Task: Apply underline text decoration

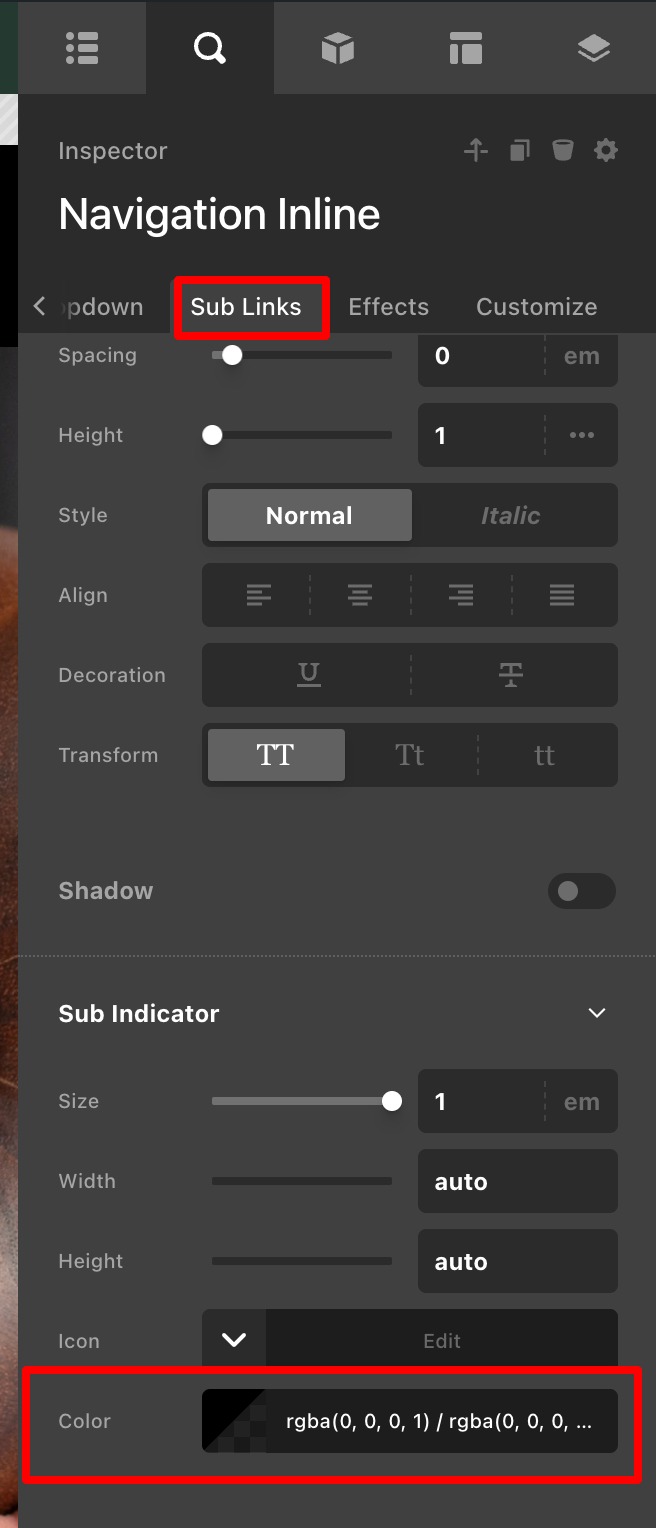Action: [x=308, y=675]
